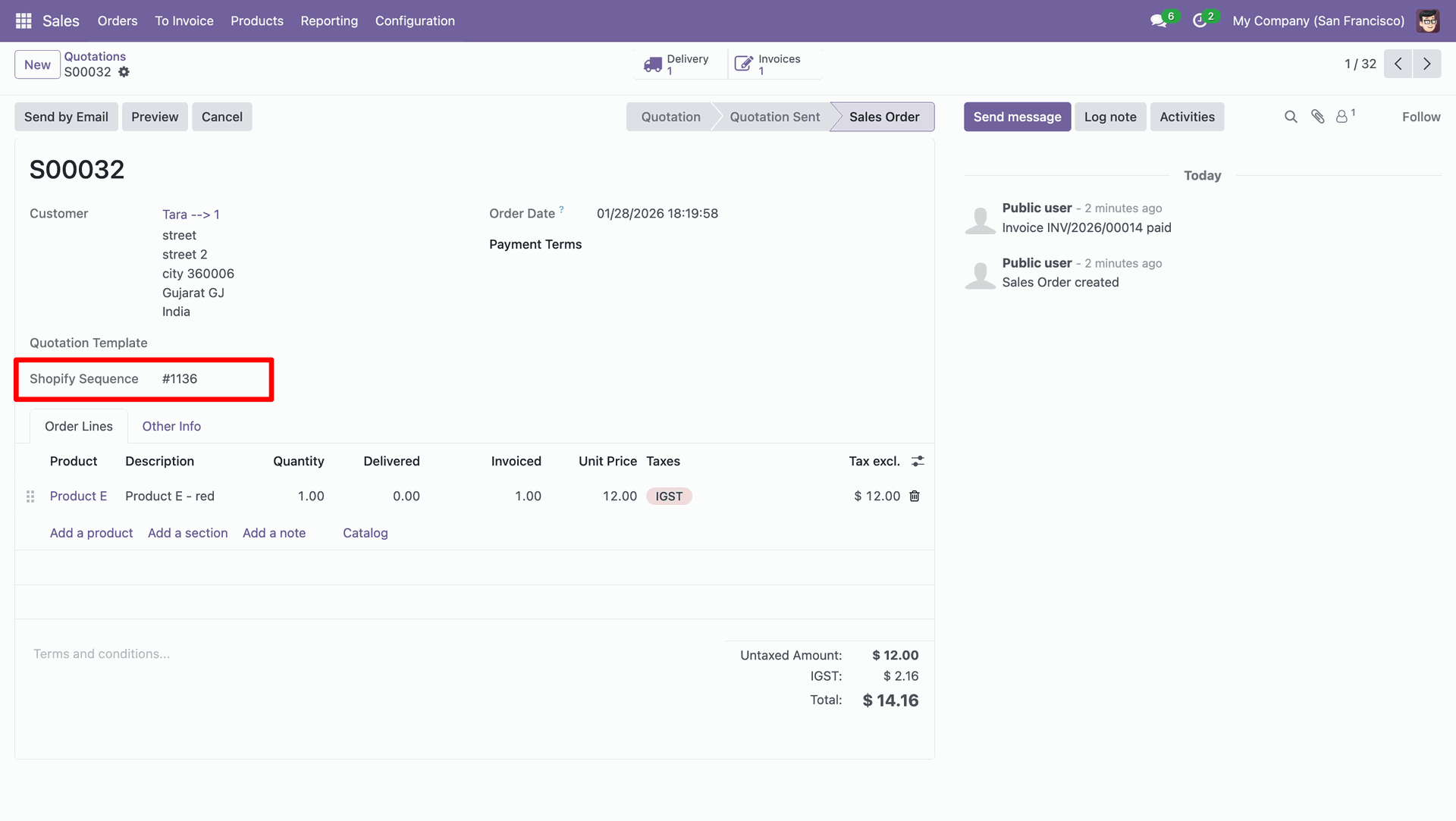Click the gear icon next to S00032
This screenshot has height=821, width=1456.
(x=124, y=72)
